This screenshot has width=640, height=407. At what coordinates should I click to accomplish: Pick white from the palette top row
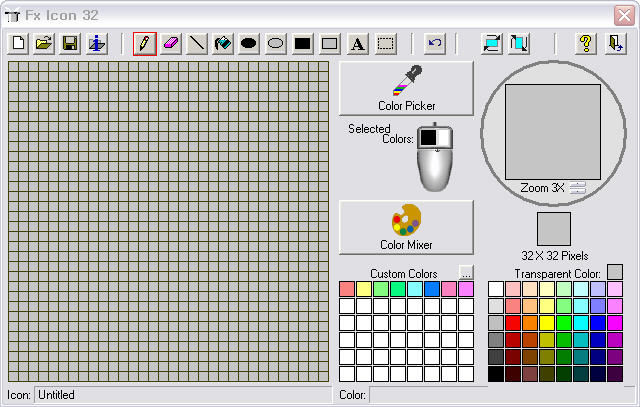pyautogui.click(x=496, y=289)
